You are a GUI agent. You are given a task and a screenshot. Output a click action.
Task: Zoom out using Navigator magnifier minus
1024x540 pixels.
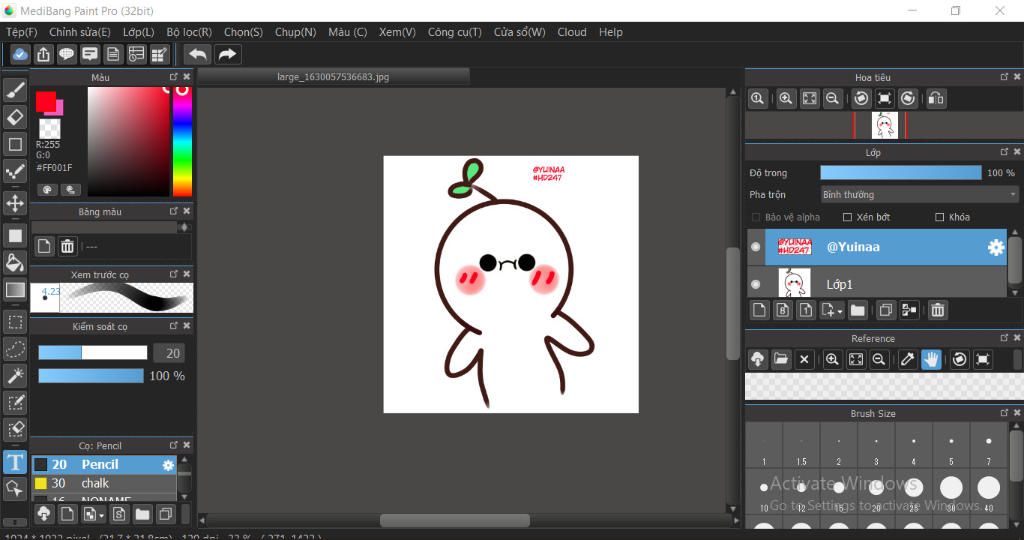point(832,99)
